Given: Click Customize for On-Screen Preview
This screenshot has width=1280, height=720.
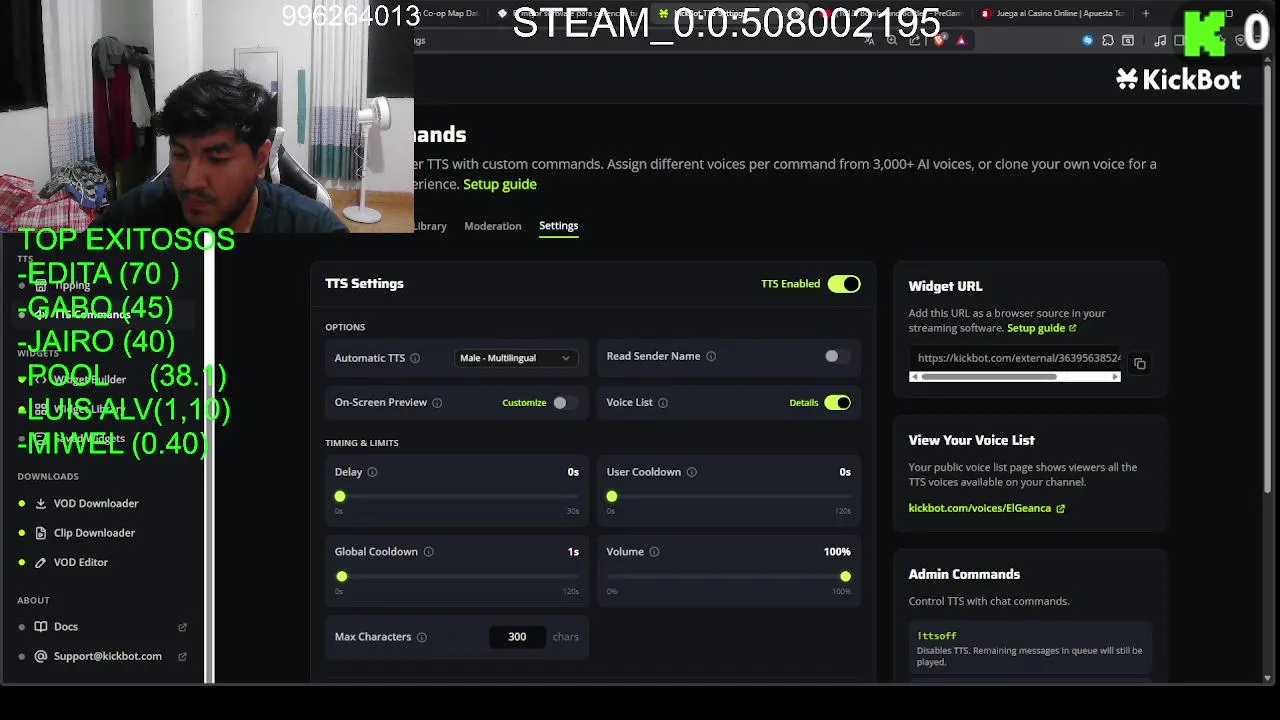Looking at the screenshot, I should (x=524, y=403).
